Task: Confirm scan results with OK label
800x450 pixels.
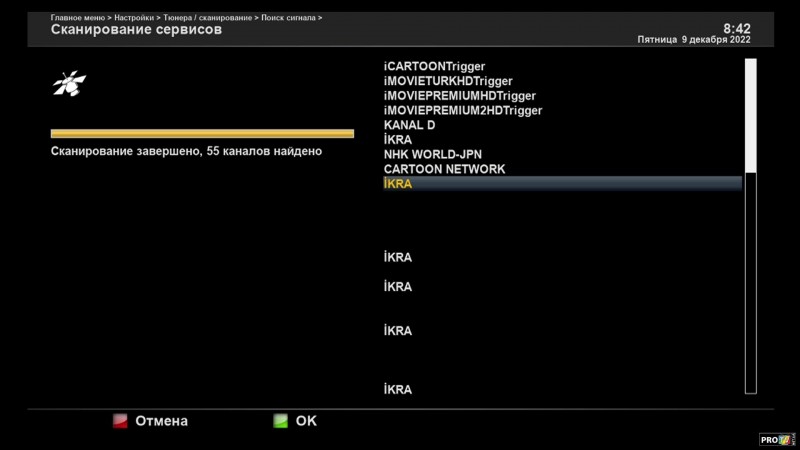Action: [x=306, y=421]
